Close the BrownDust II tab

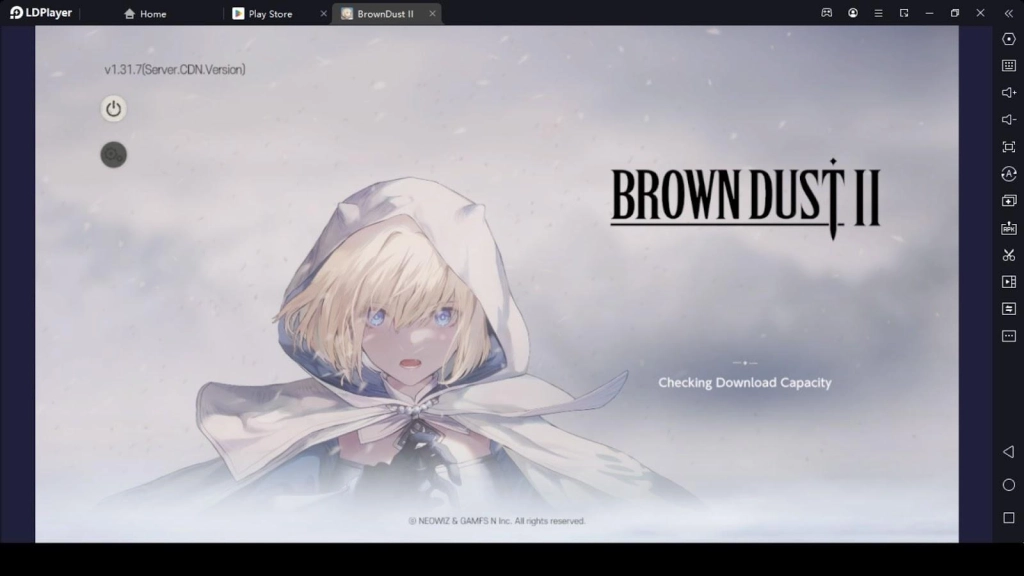(x=432, y=14)
